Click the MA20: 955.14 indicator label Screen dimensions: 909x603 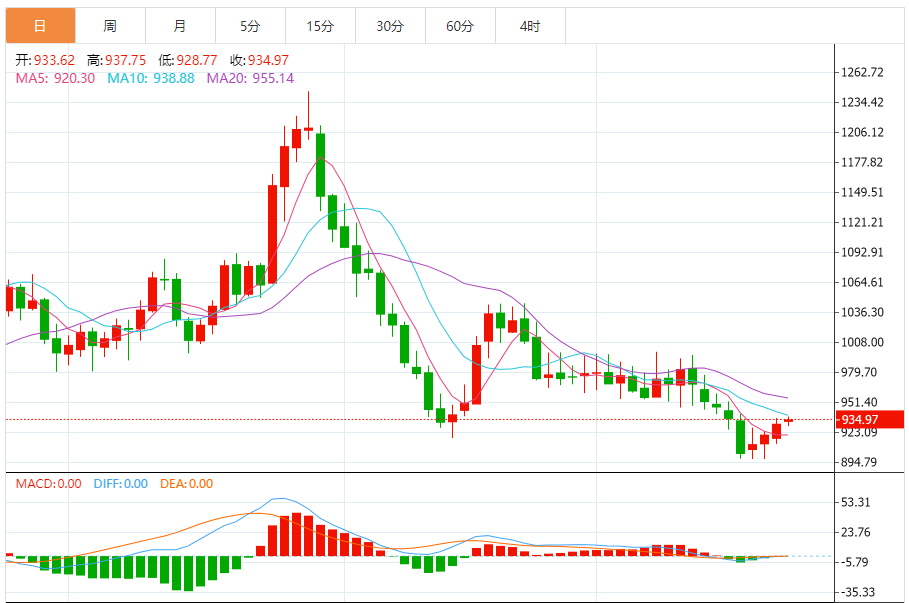(x=250, y=78)
